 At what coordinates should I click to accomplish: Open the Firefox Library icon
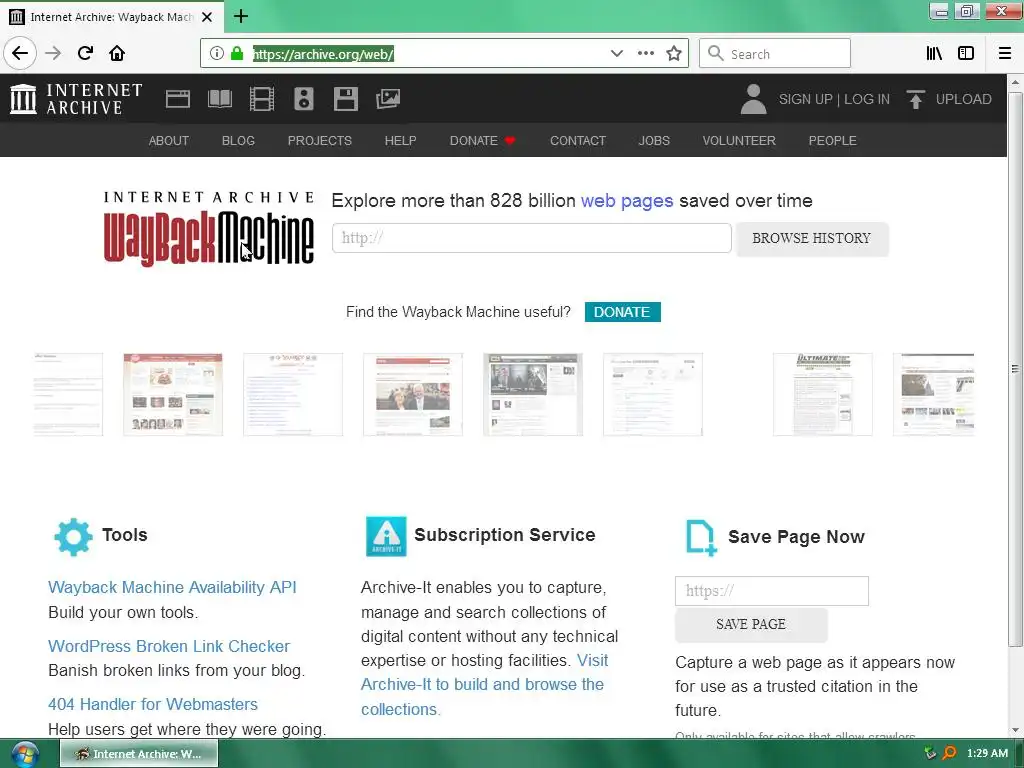pos(934,54)
